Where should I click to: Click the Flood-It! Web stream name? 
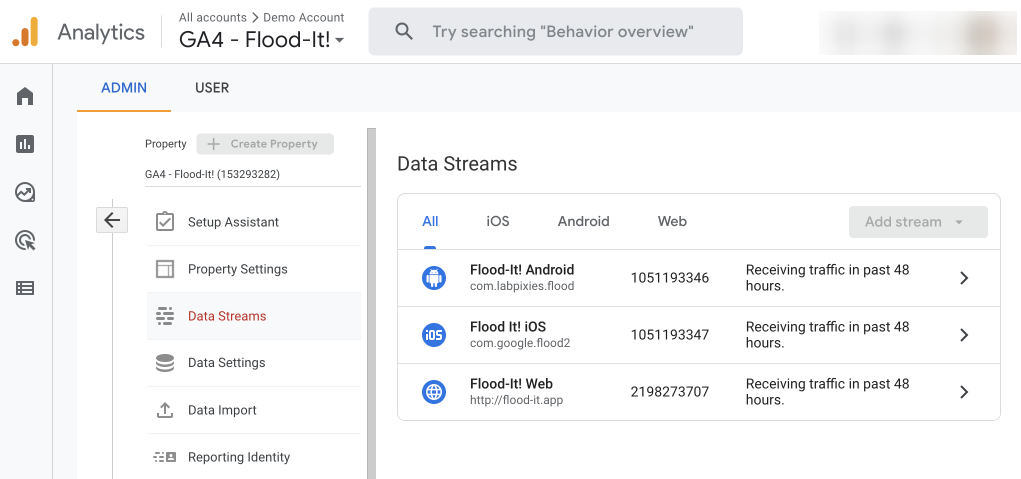pos(511,383)
